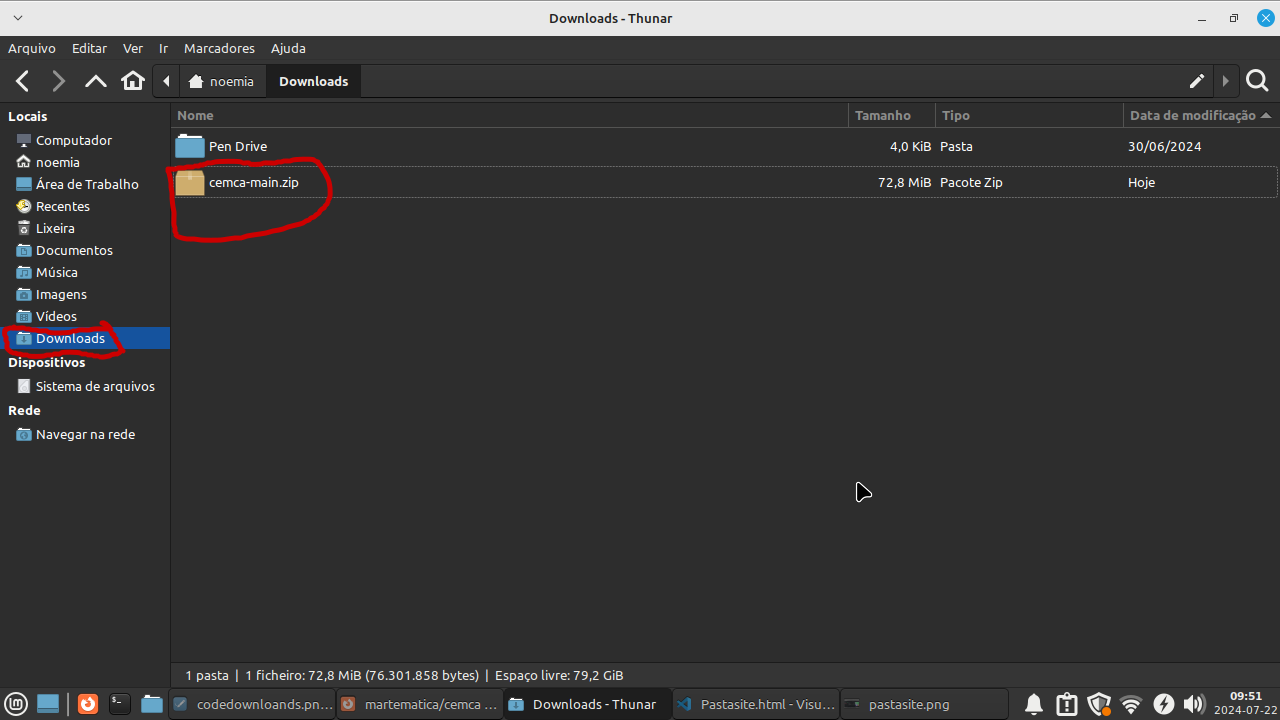Viewport: 1280px width, 720px height.
Task: Sort files by the Tipo column header
Action: (x=1029, y=115)
